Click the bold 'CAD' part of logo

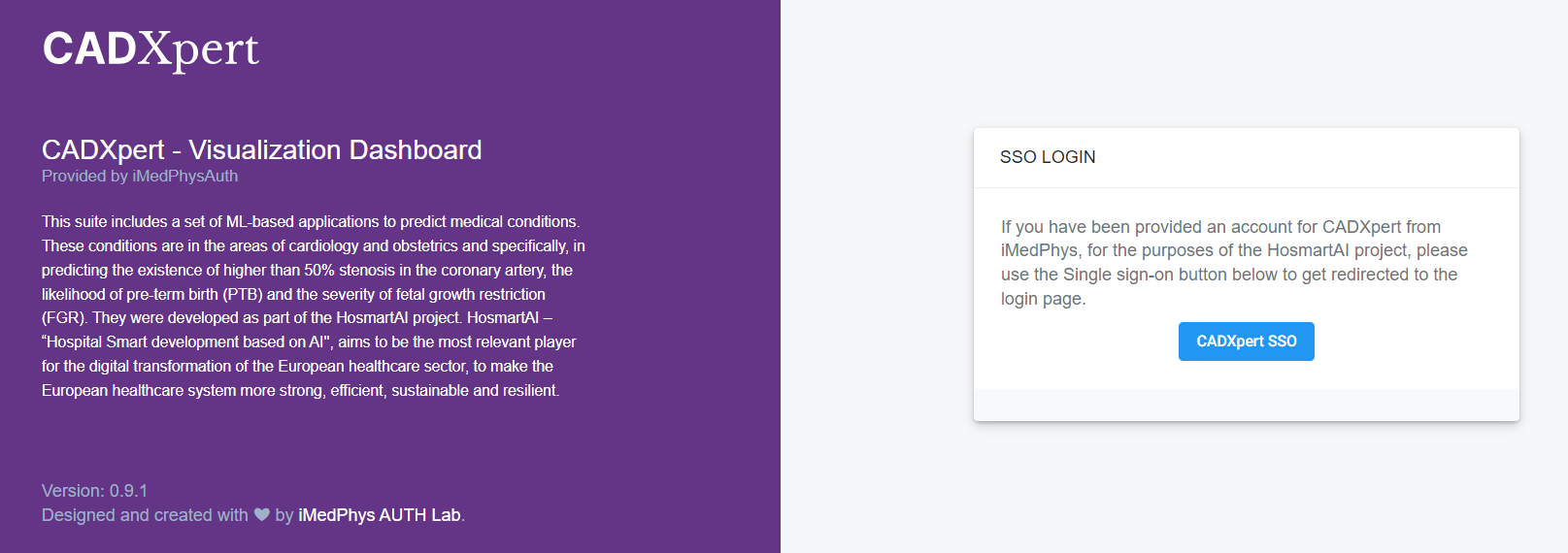[89, 49]
